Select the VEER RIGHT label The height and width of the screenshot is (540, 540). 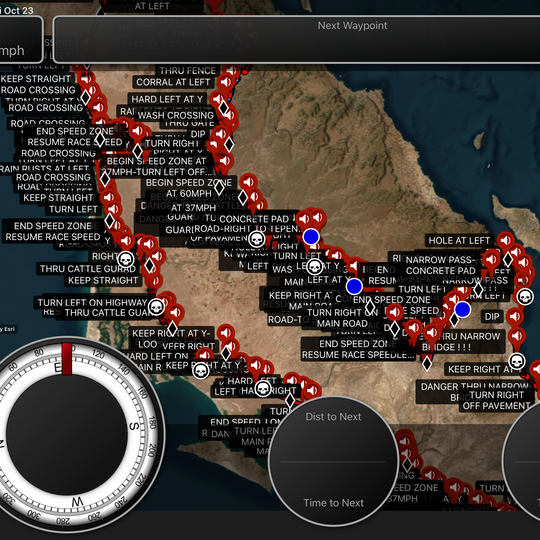(x=188, y=346)
